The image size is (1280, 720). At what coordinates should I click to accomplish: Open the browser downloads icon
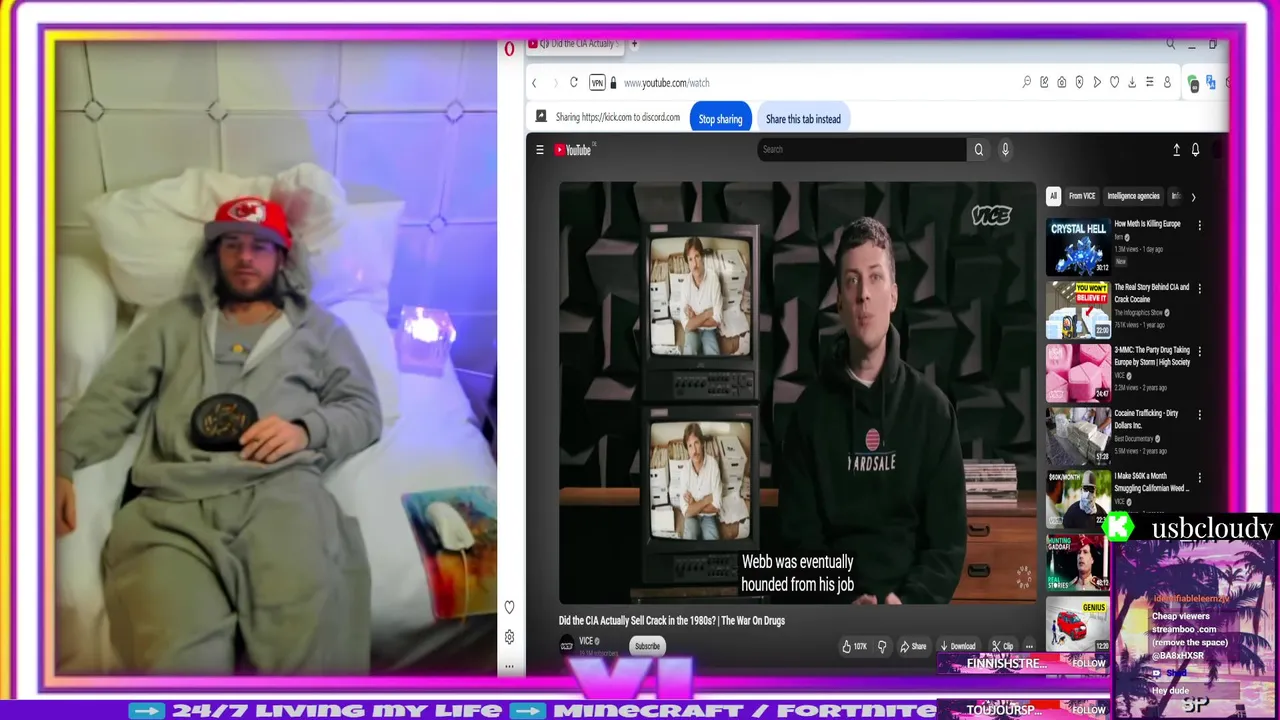[1132, 83]
